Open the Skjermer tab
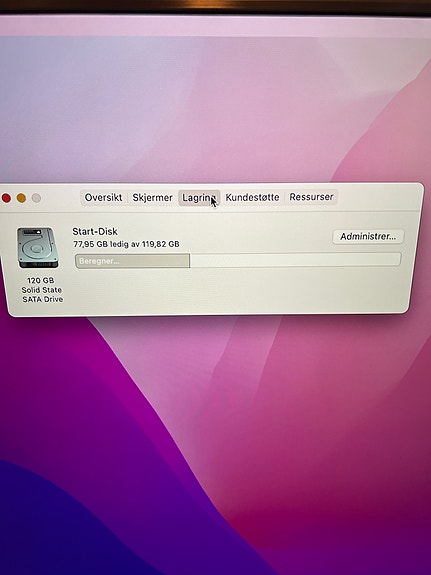 pyautogui.click(x=152, y=198)
